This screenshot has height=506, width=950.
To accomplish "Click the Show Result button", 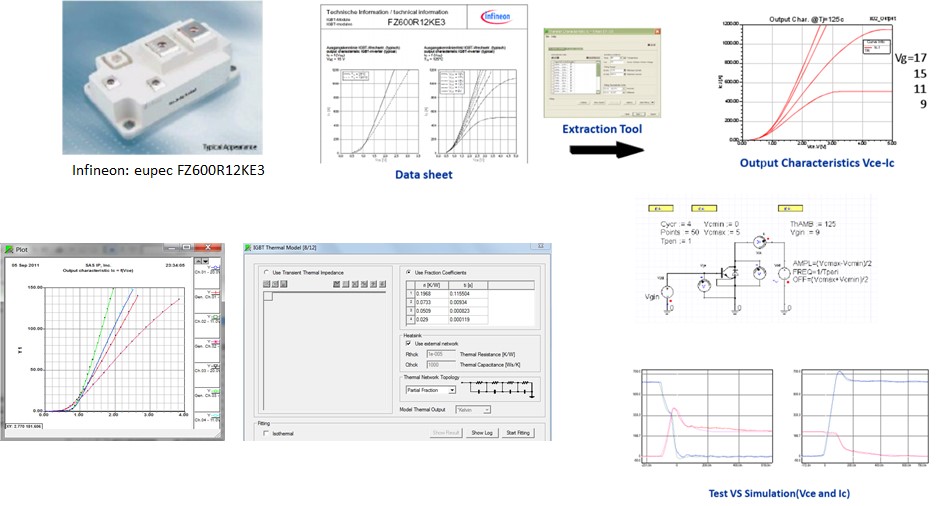I will [445, 433].
